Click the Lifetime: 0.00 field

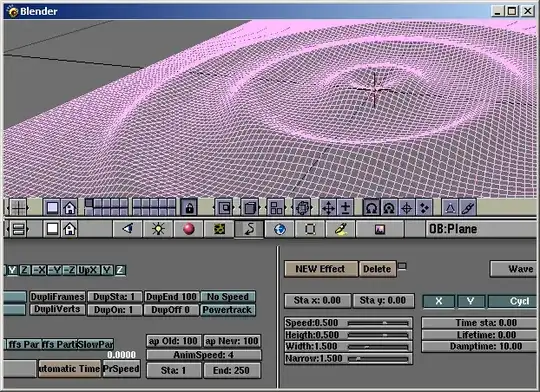[479, 334]
